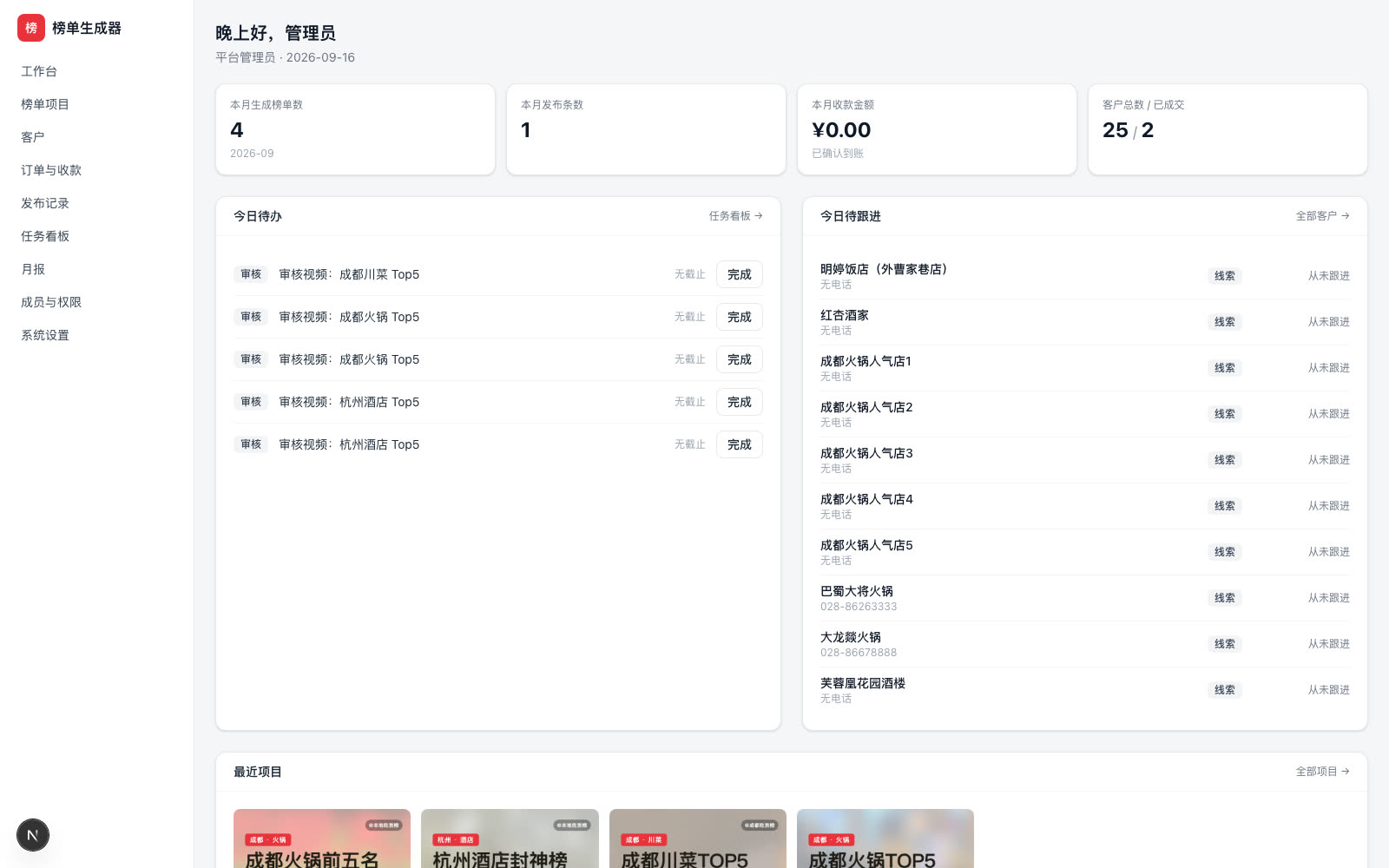The image size is (1389, 868).
Task: Open the 成都火锅前五名 project thumbnail
Action: 322,838
